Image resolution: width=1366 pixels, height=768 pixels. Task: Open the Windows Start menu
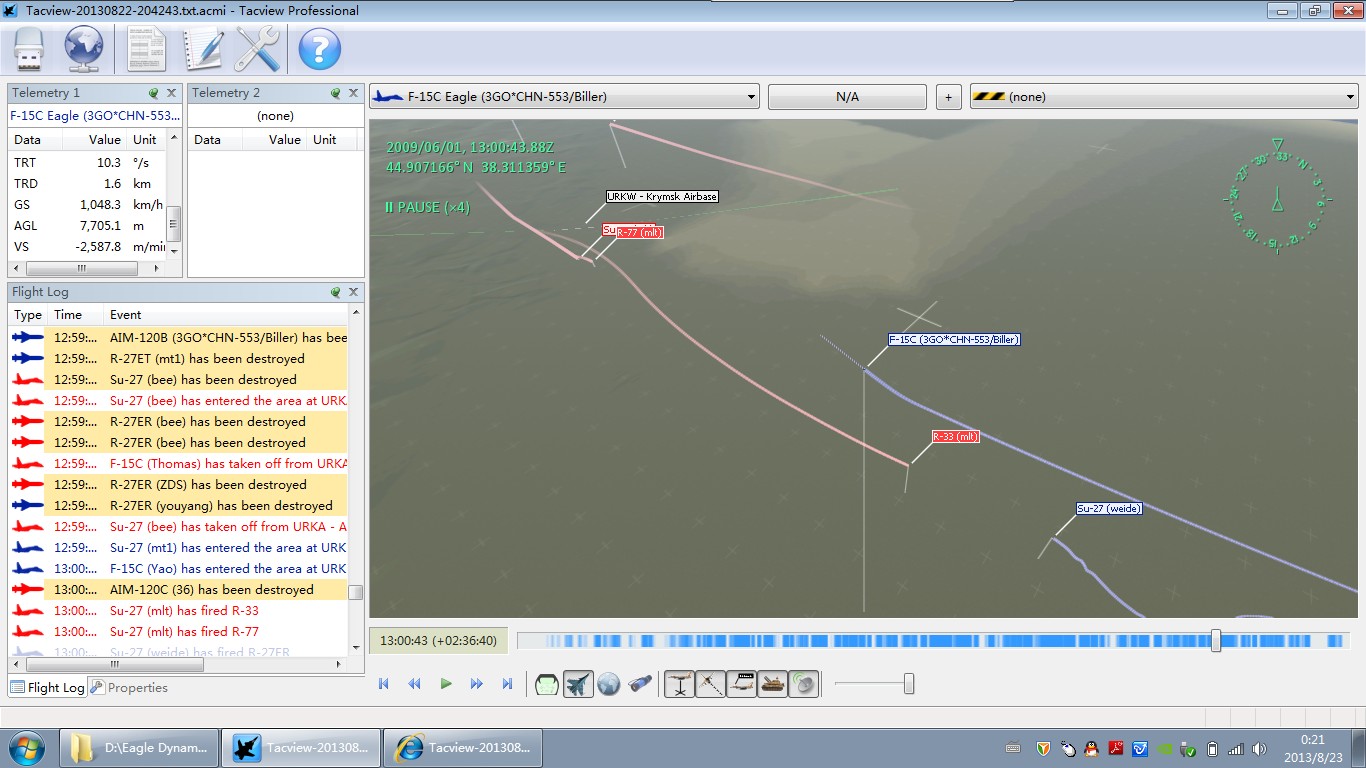coord(26,747)
